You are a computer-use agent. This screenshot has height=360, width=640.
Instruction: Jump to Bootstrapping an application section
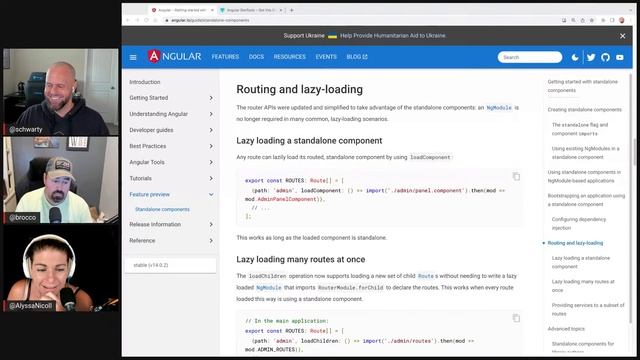pyautogui.click(x=586, y=200)
